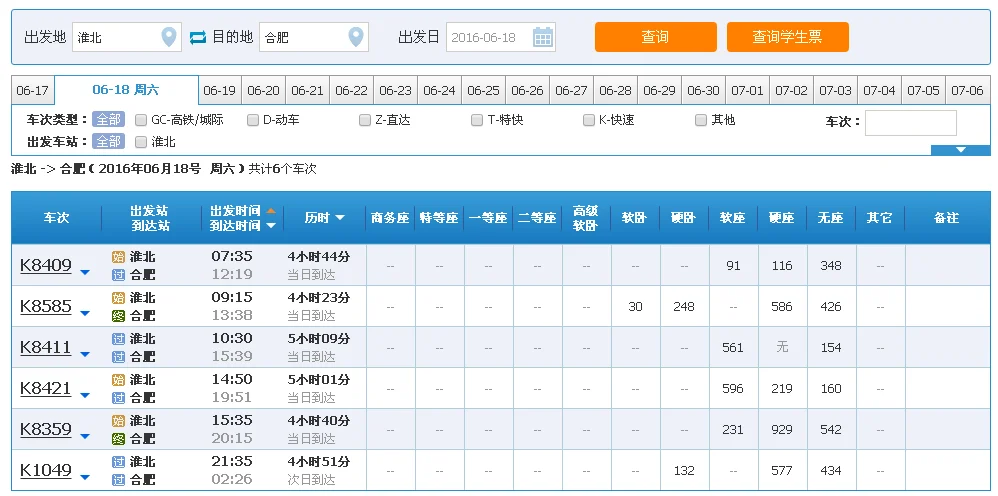Check the 淮北 departure station box
The height and width of the screenshot is (496, 998).
(x=141, y=141)
